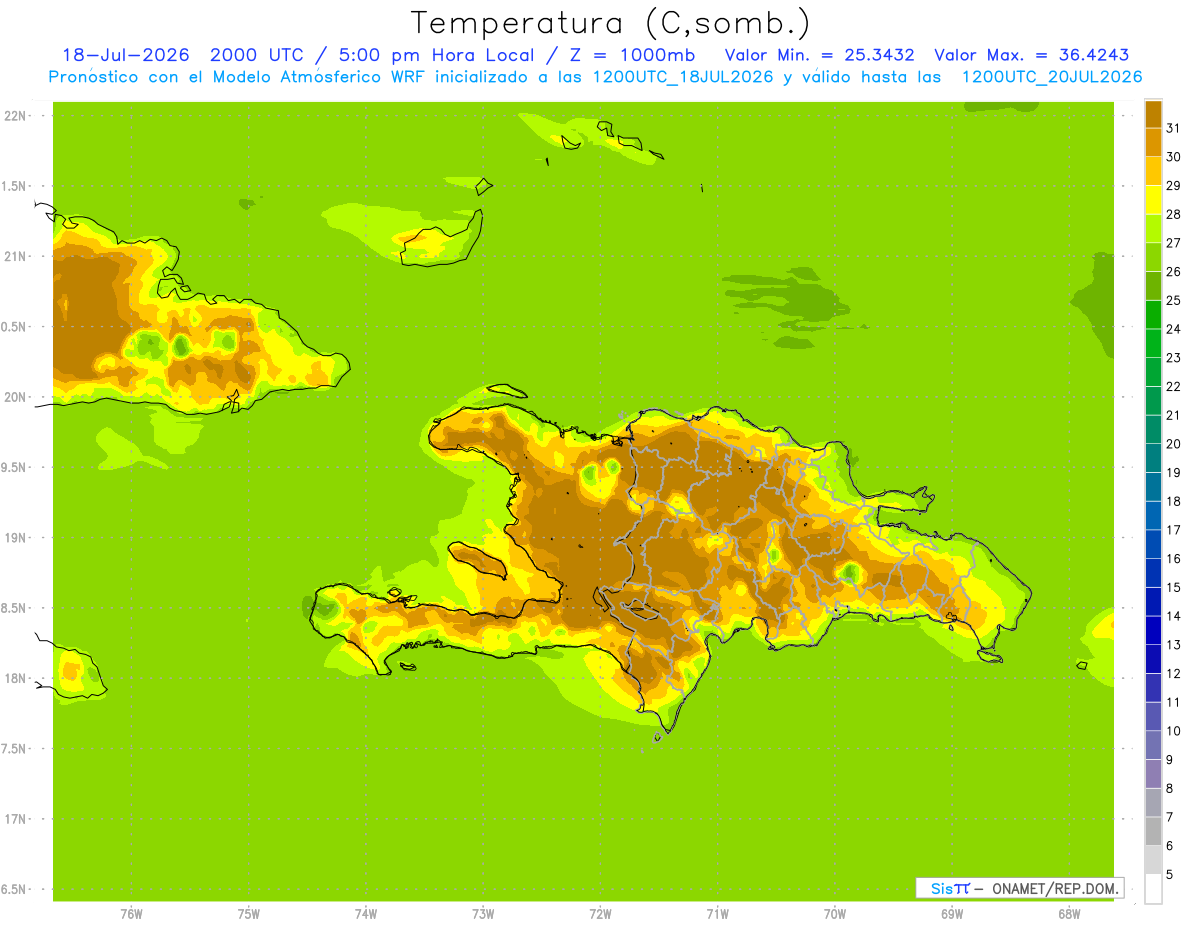This screenshot has width=1200, height=927.
Task: Click the colorbar value label 26
Action: tap(1173, 271)
